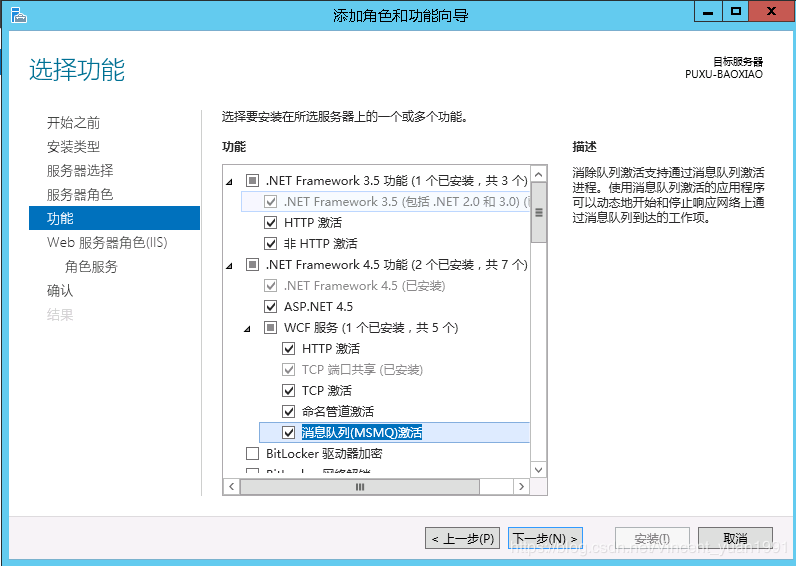Viewport: 796px width, 566px height.
Task: Toggle .NET Framework 4.5 功能 parent checkbox
Action: click(x=252, y=264)
